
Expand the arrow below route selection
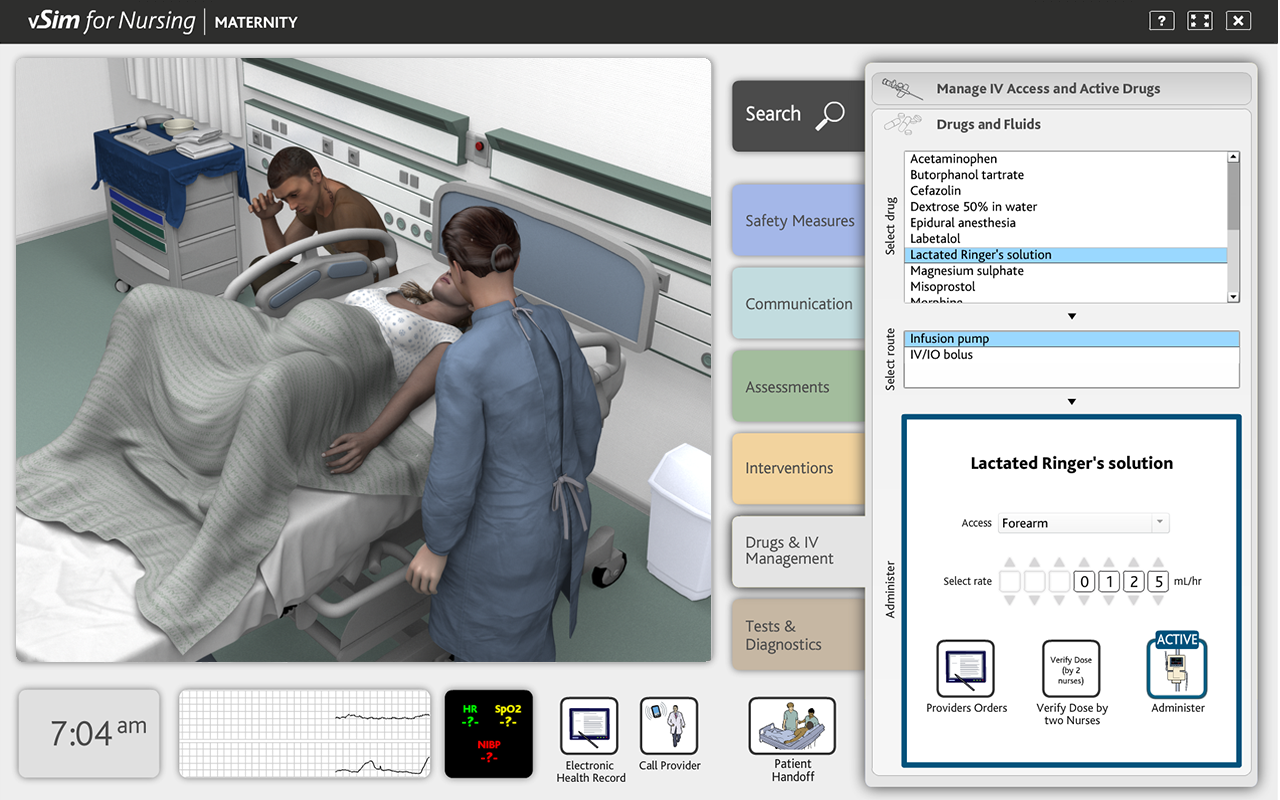pos(1071,401)
